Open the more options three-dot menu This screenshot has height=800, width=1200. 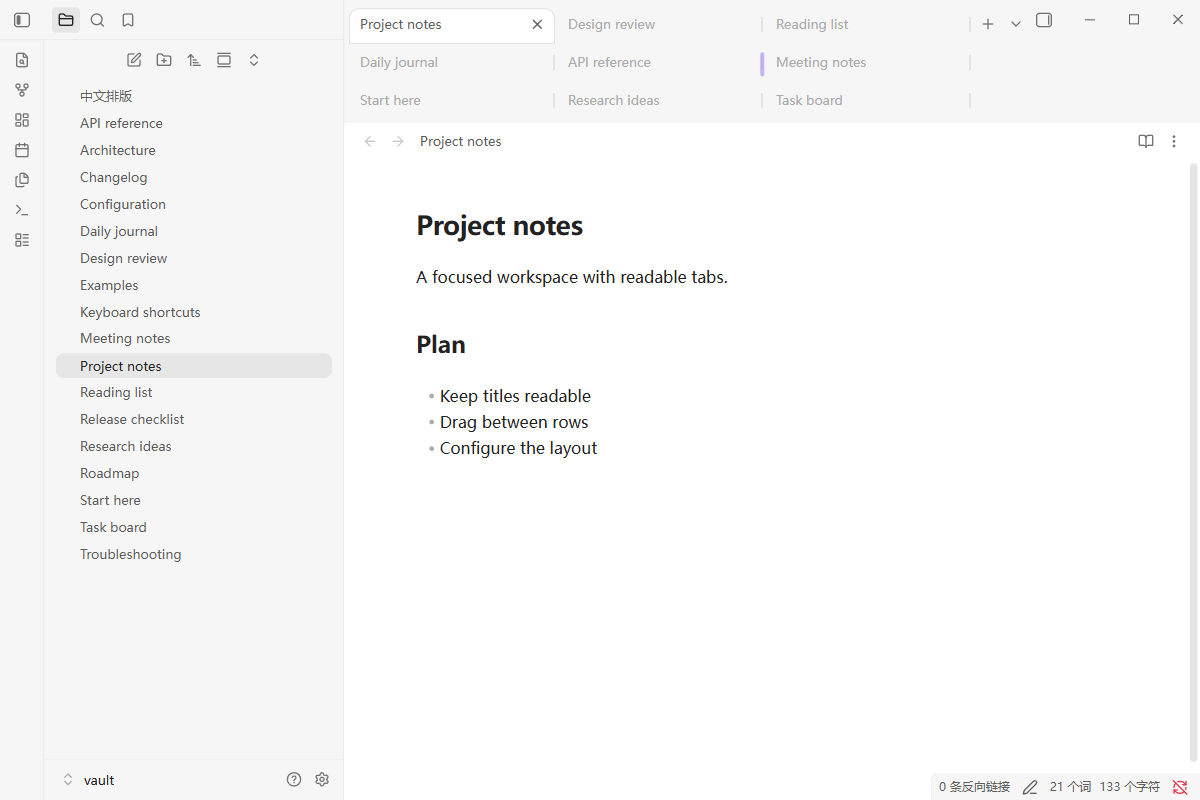click(1174, 141)
